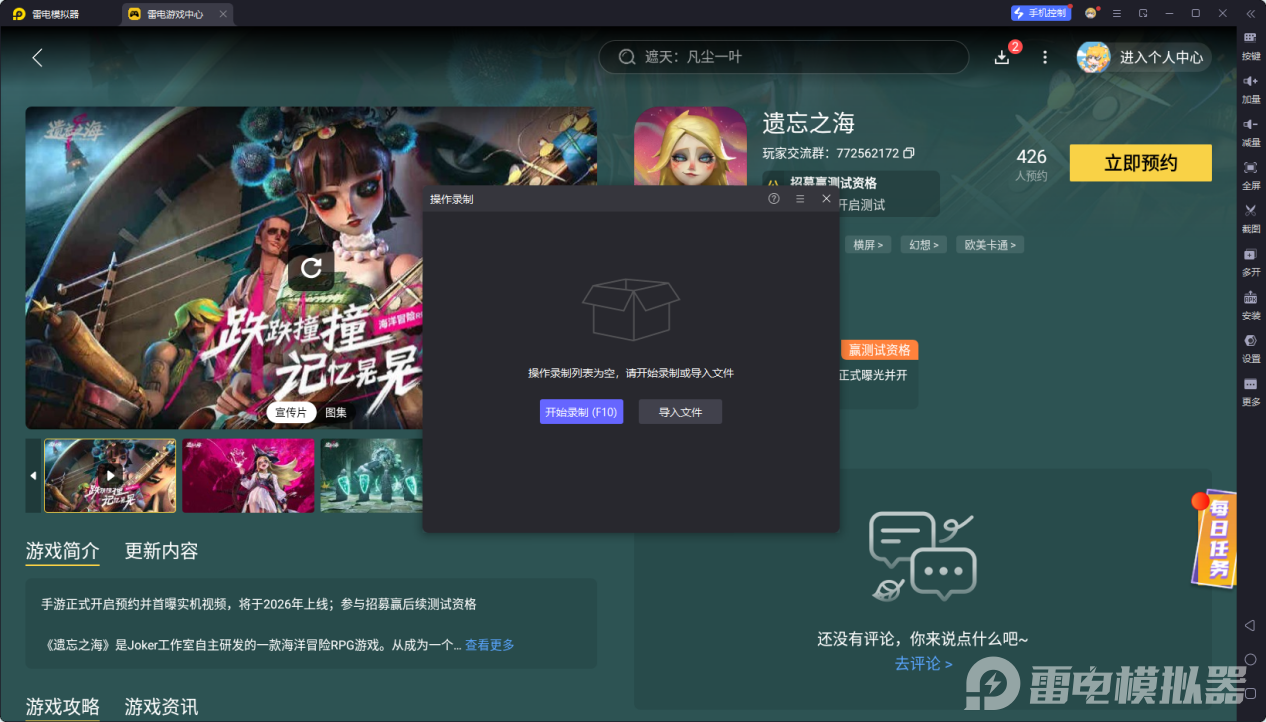
Task: Click 进入个人中心
Action: pos(1161,57)
